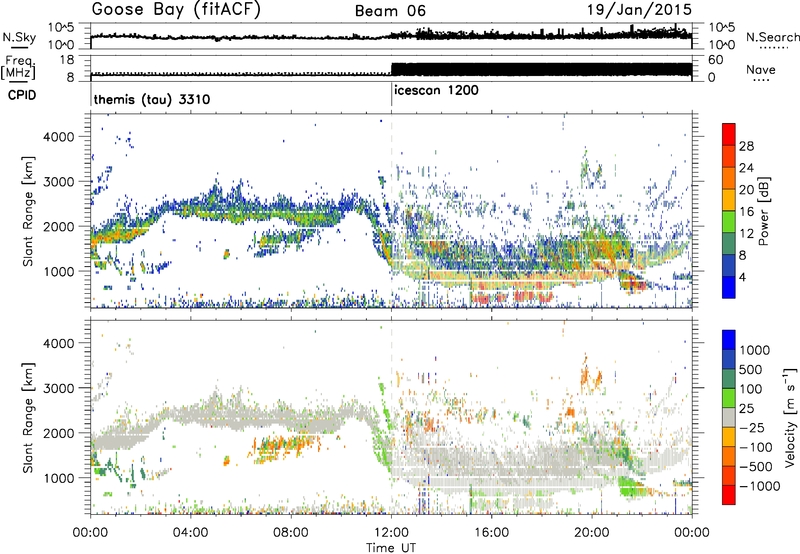This screenshot has height=554, width=800.
Task: Click the '2000' tick on velocity panel axis
Action: pyautogui.click(x=58, y=433)
